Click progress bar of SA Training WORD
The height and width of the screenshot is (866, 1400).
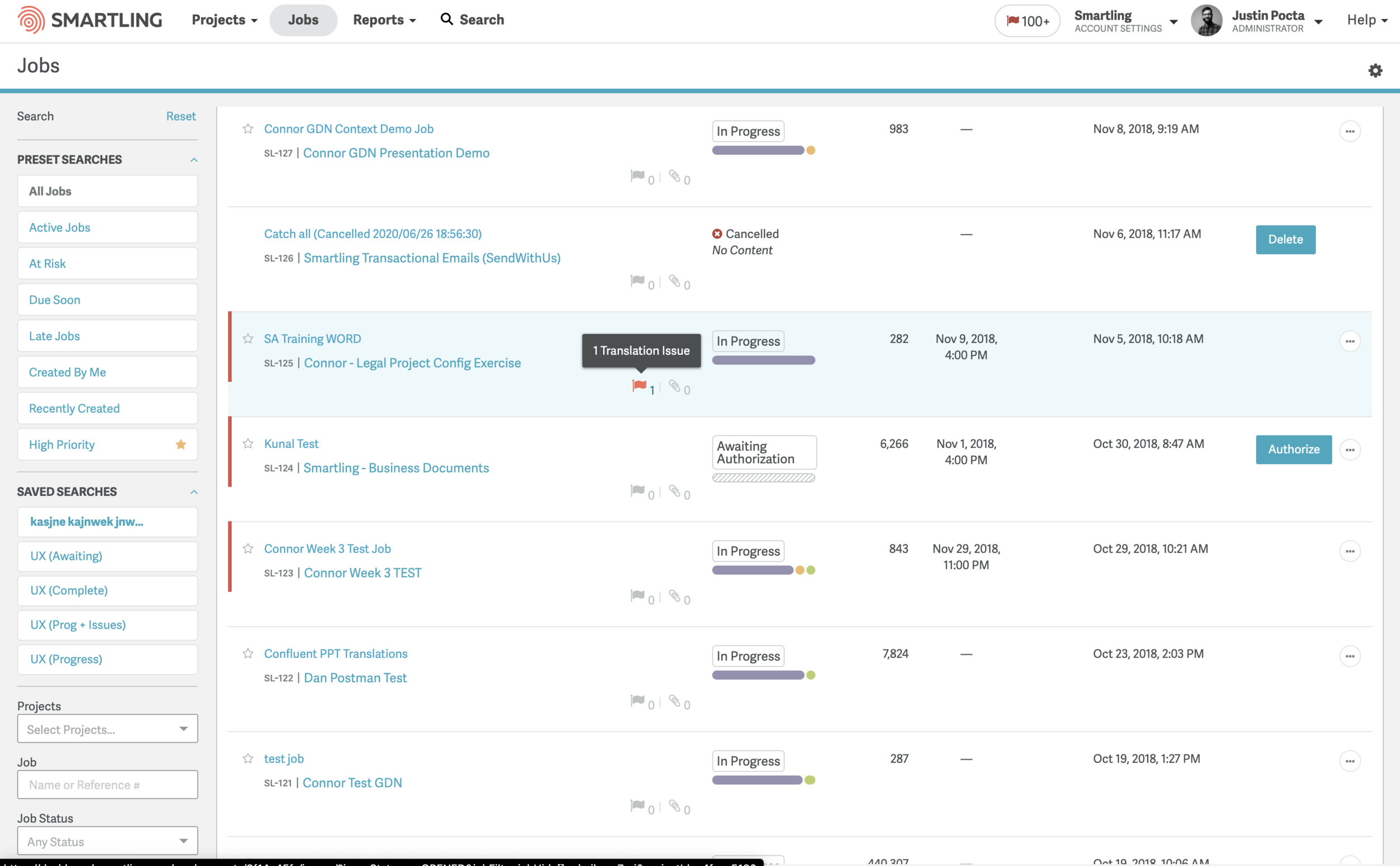click(764, 361)
